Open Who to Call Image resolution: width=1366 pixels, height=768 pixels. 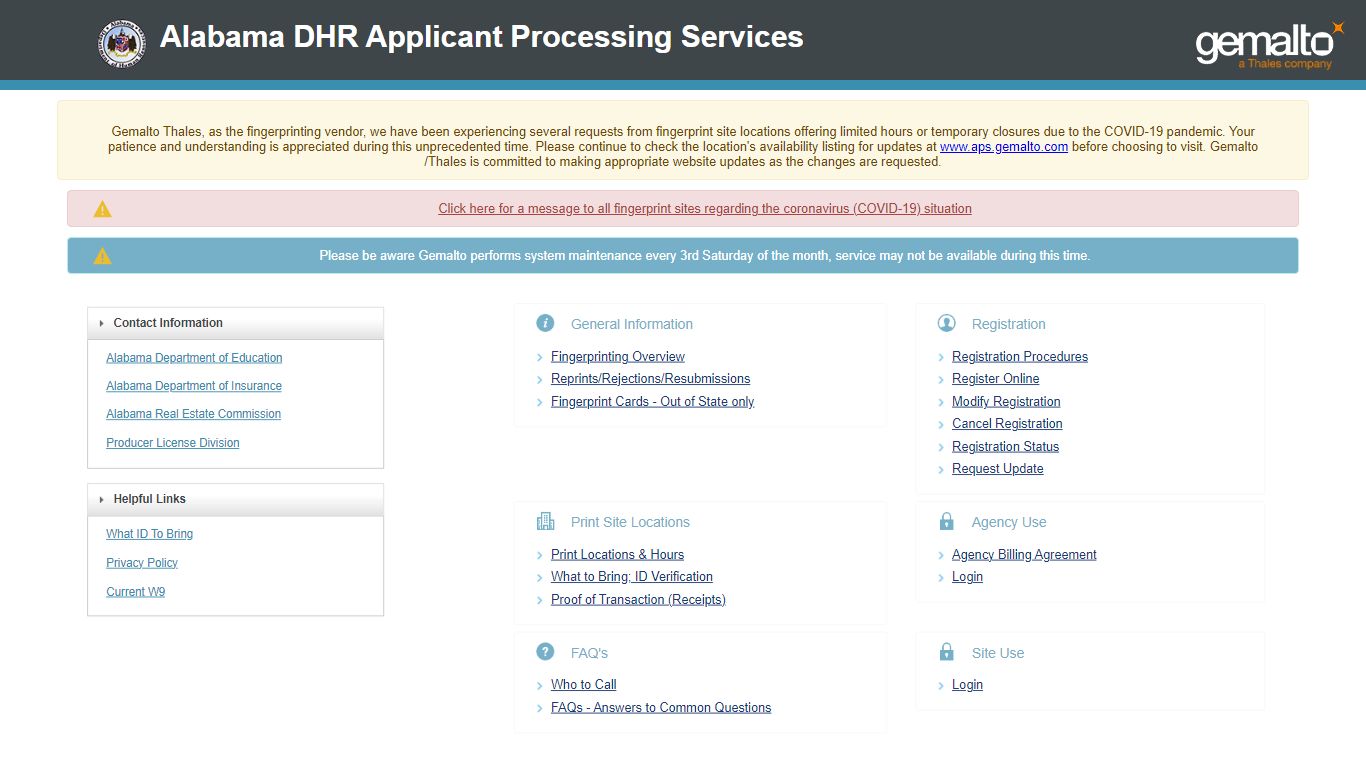(583, 685)
